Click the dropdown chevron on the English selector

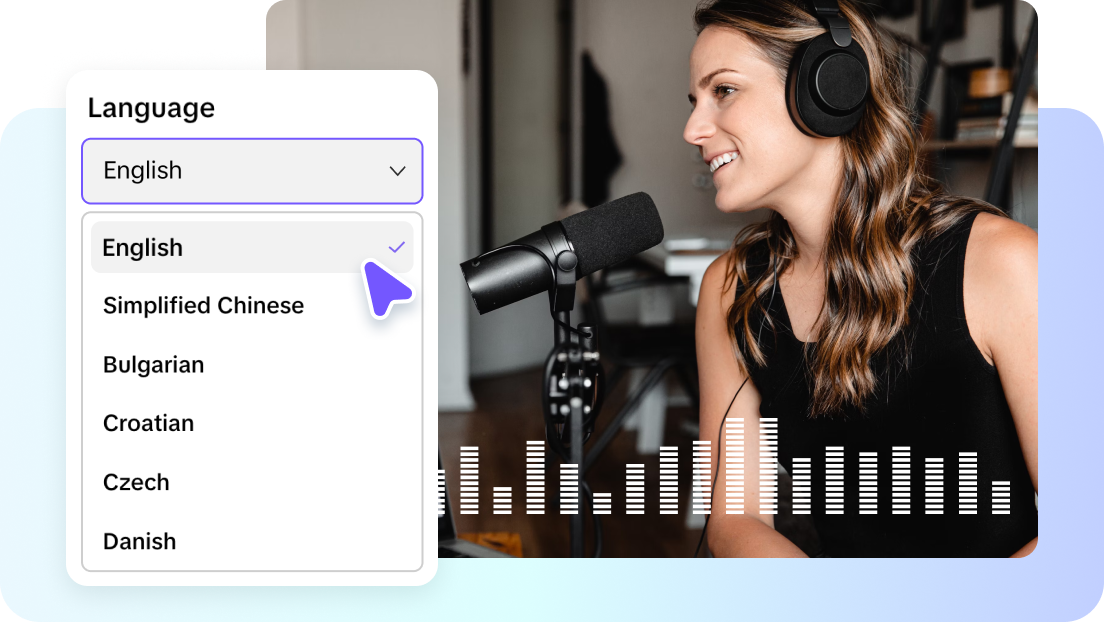coord(398,171)
